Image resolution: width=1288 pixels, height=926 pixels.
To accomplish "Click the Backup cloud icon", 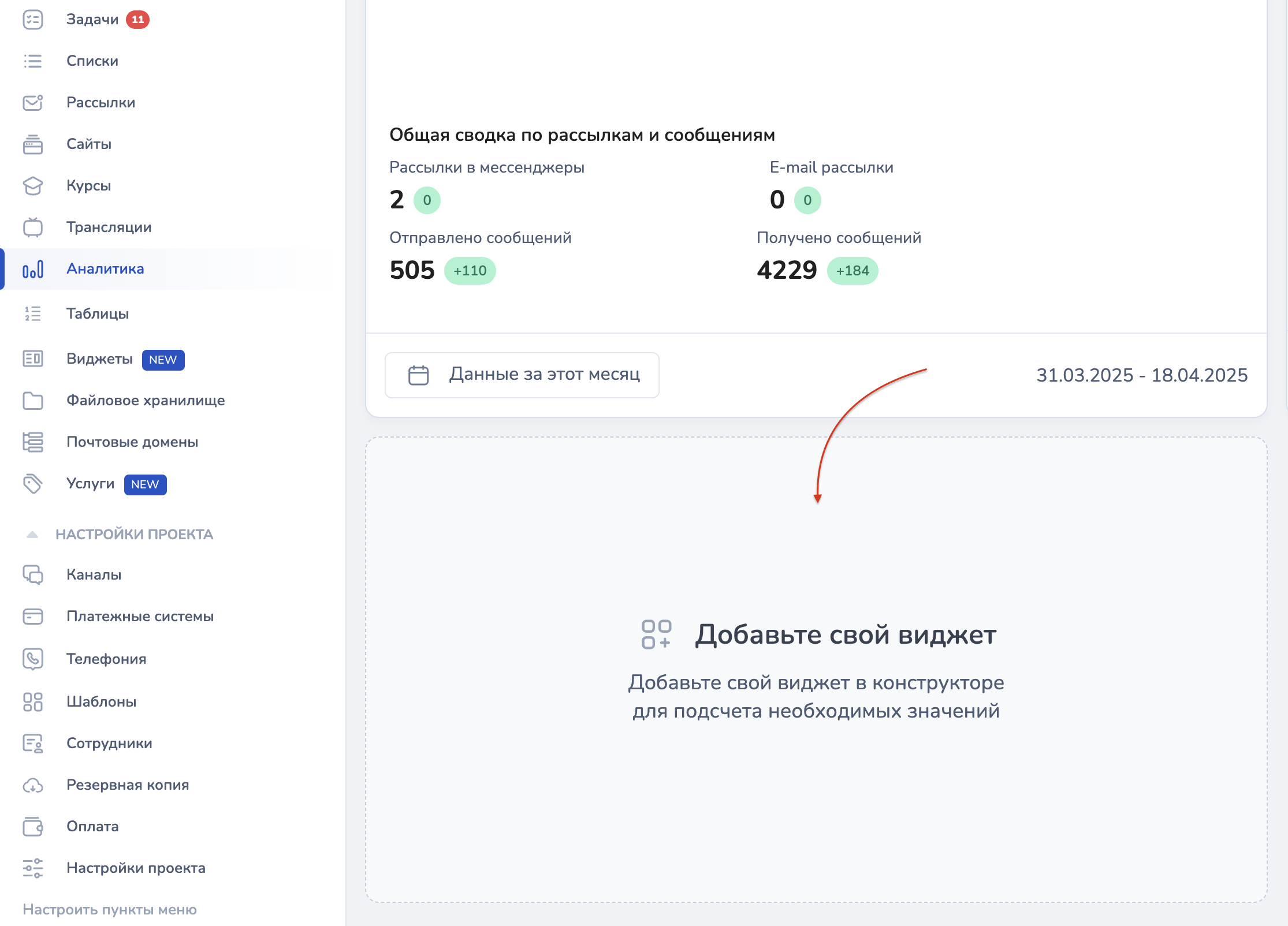I will (x=33, y=785).
